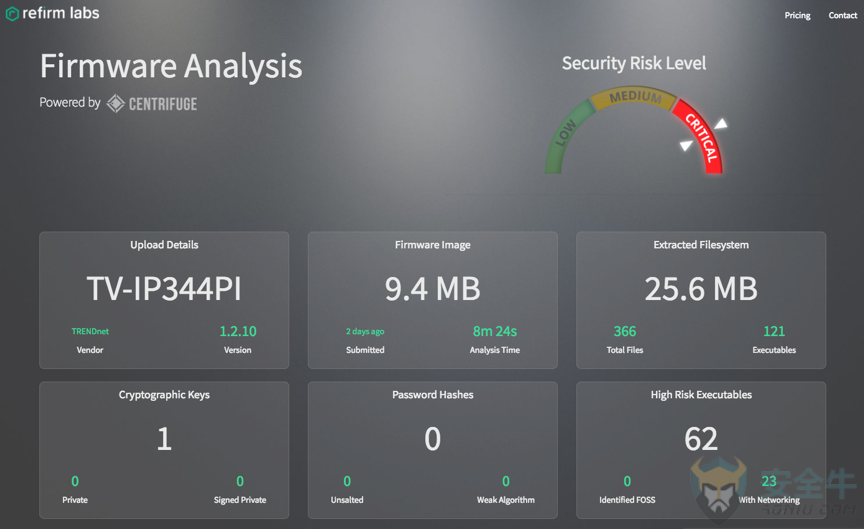
Task: Open the Pricing page
Action: tap(797, 15)
